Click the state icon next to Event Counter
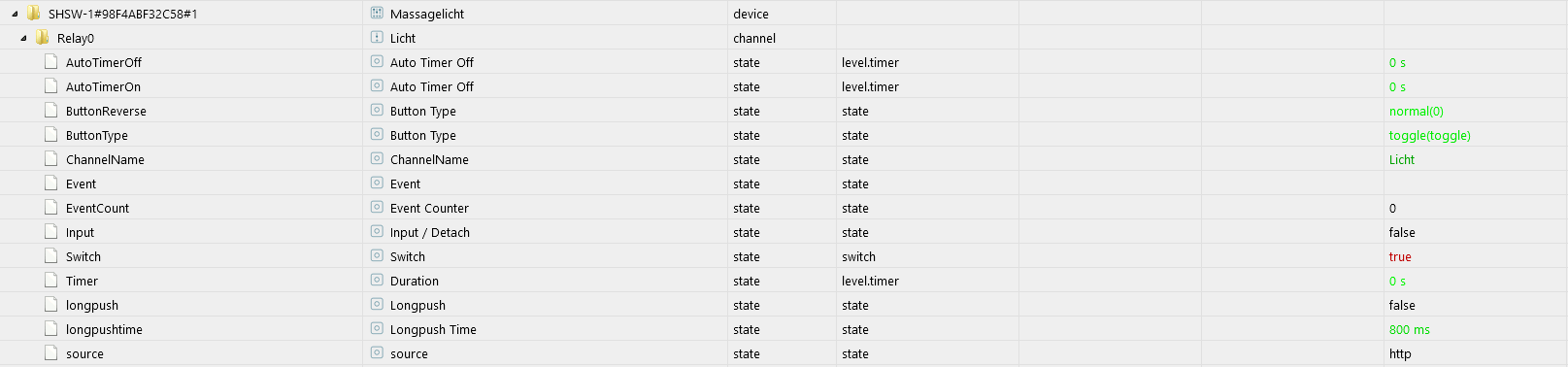Screen dimensions: 1568x367 point(377,208)
